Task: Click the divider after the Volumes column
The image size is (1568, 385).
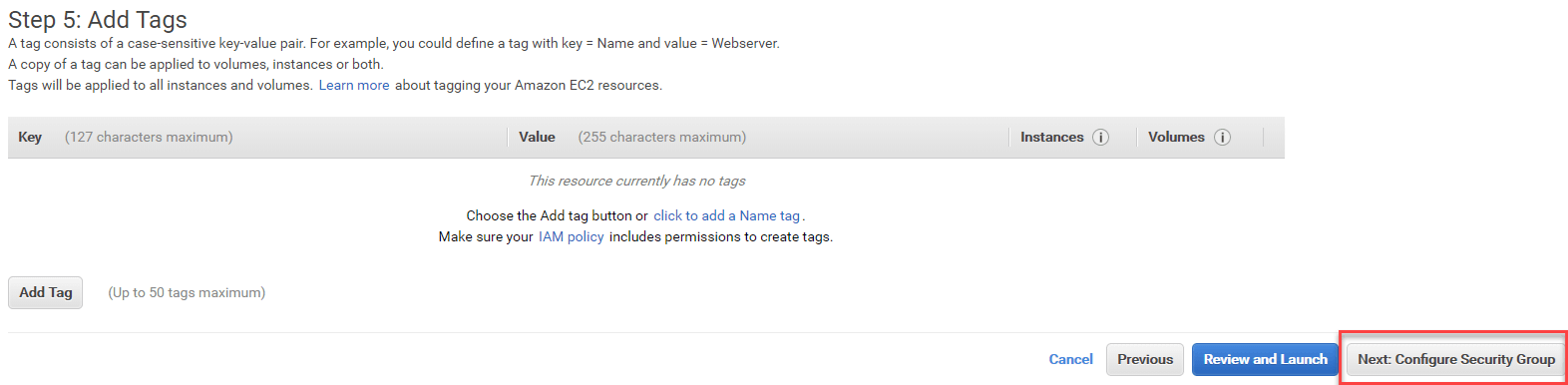Action: [x=1263, y=138]
